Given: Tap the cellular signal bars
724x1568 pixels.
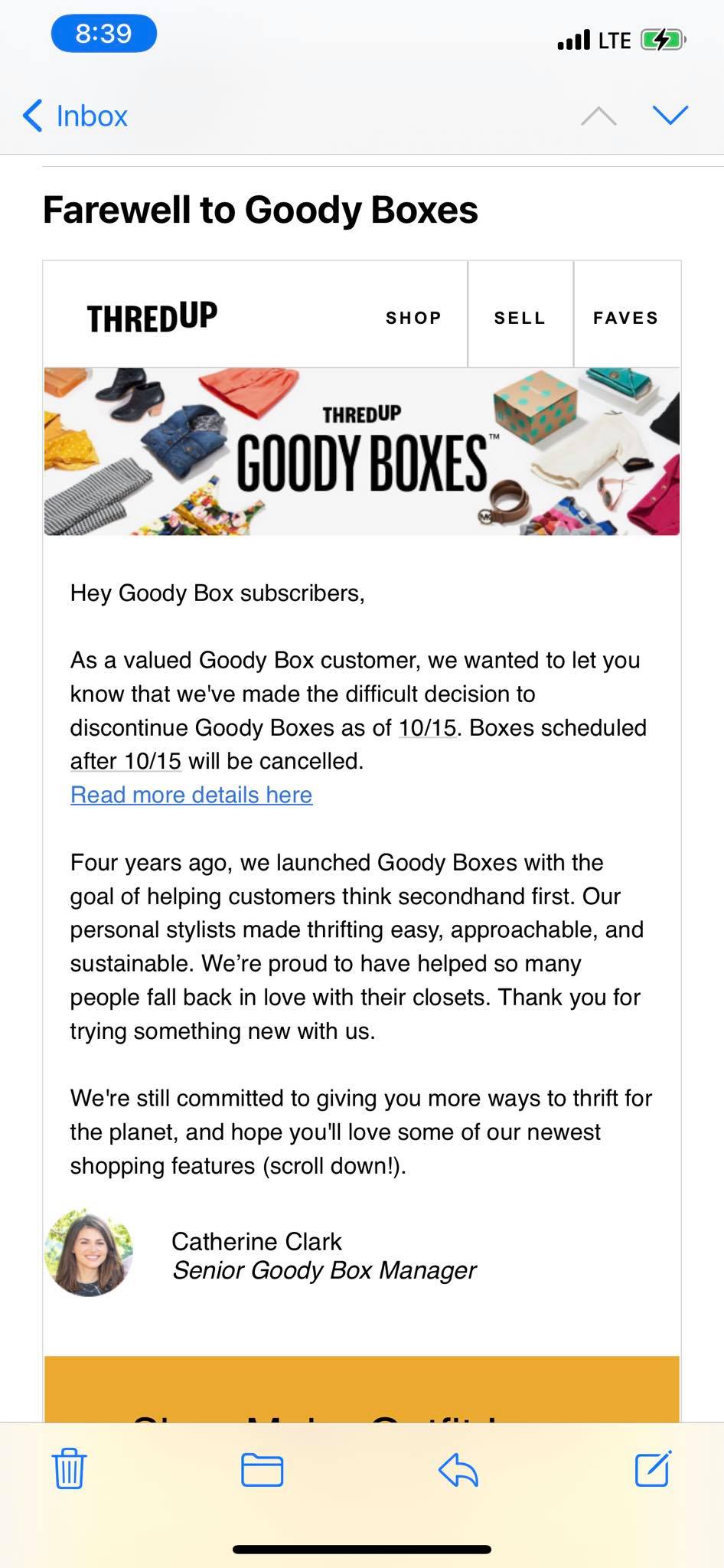Looking at the screenshot, I should (576, 38).
